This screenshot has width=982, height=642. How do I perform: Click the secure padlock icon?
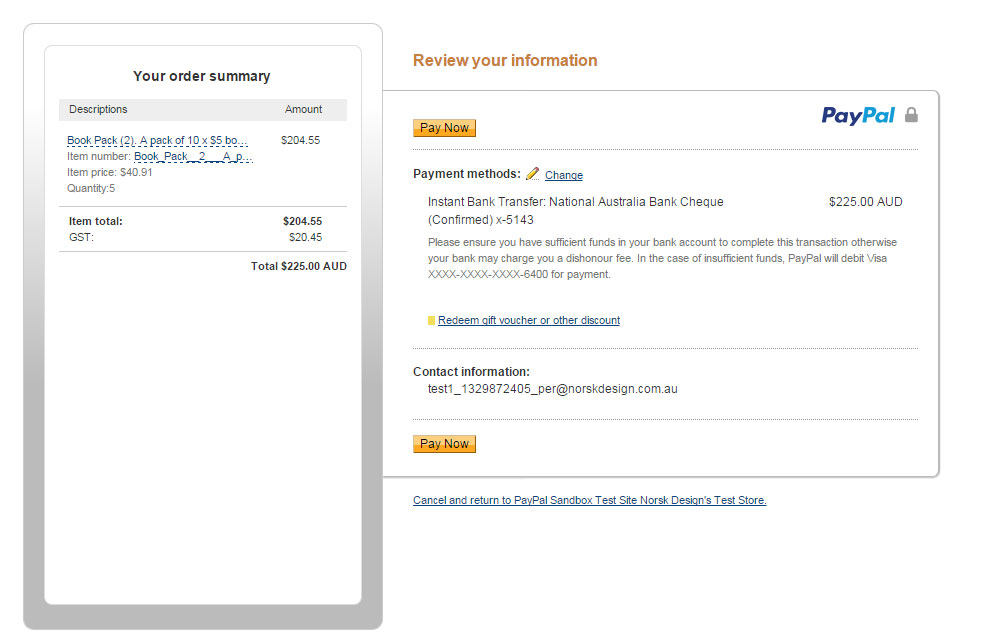(x=911, y=115)
